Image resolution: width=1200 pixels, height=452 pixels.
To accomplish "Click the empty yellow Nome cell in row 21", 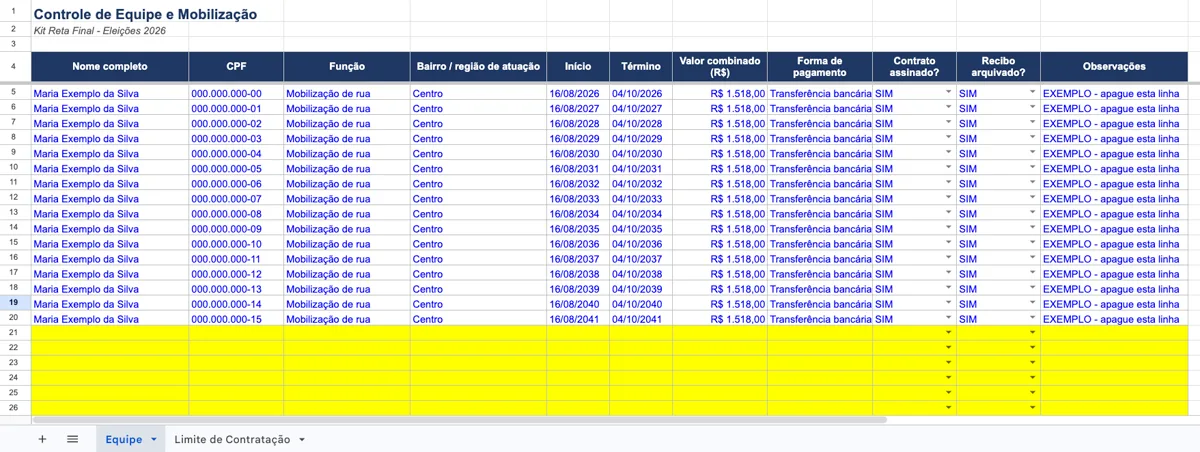I will [x=110, y=332].
